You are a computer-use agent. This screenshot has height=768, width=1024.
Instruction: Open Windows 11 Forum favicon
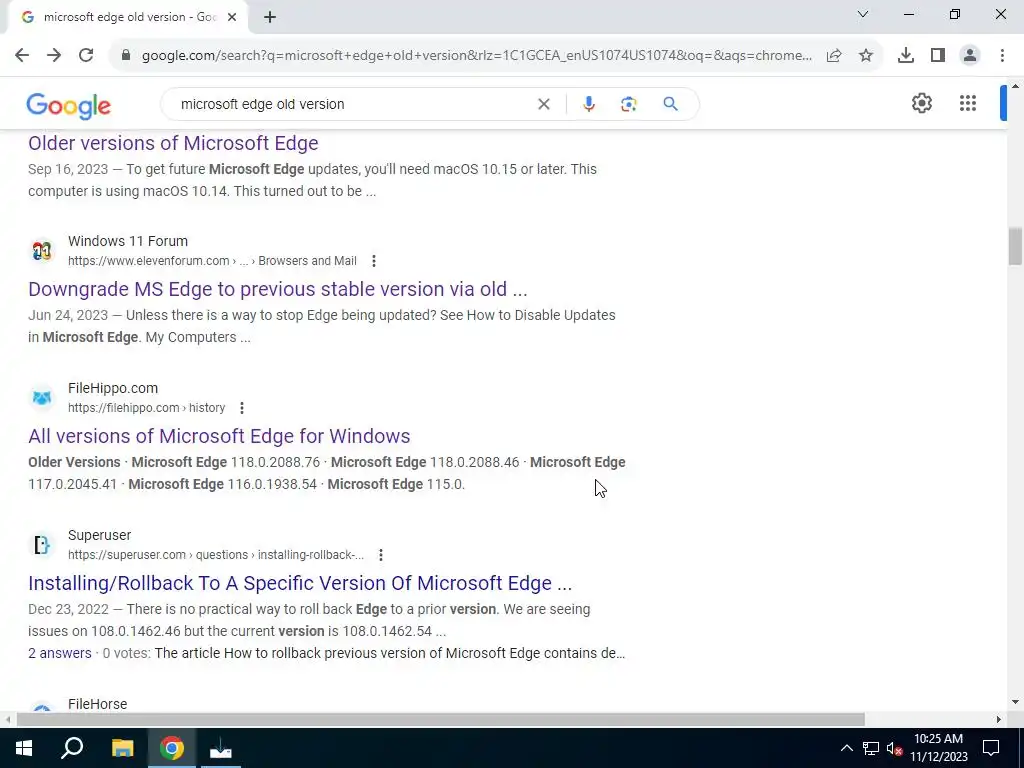click(x=42, y=251)
